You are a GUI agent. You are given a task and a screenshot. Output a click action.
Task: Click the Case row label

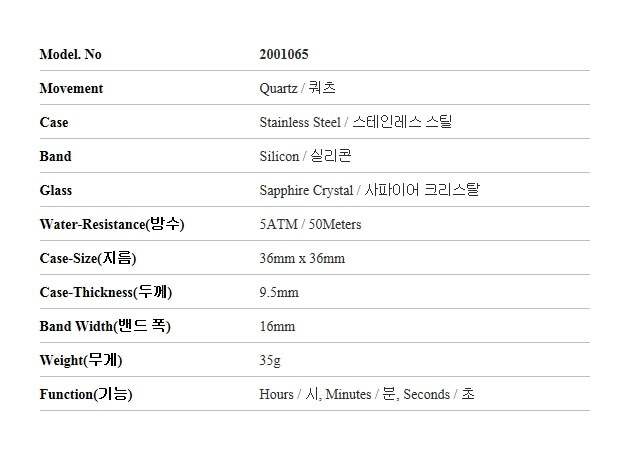click(x=54, y=122)
